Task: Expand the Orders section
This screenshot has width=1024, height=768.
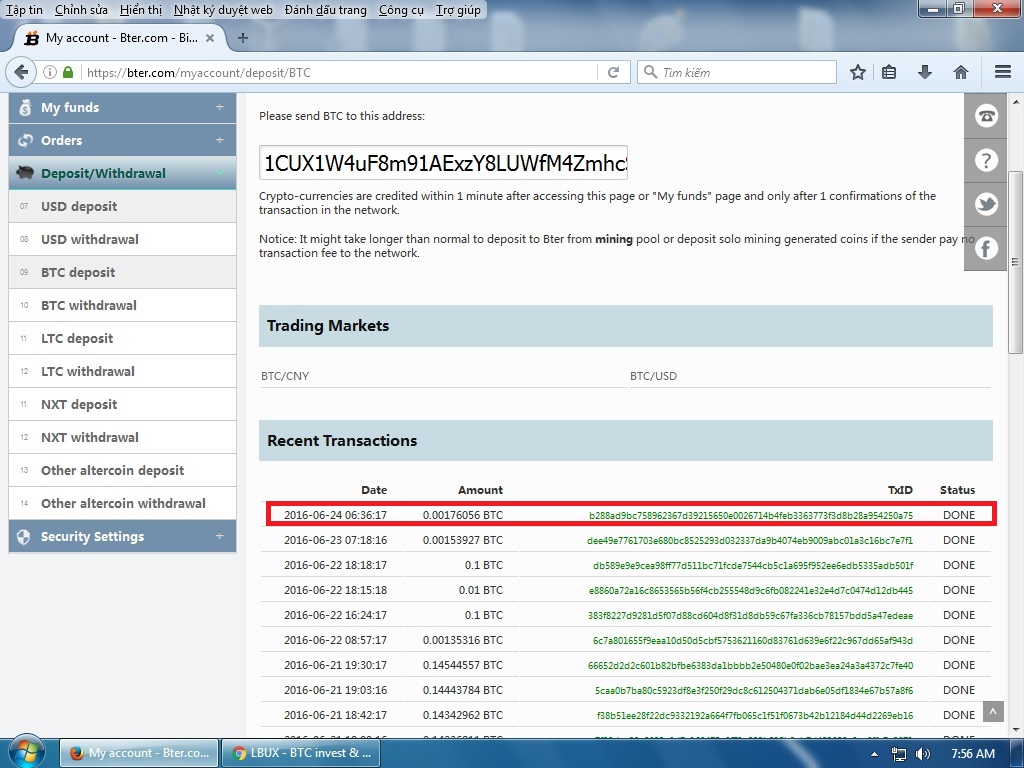Action: [x=219, y=140]
